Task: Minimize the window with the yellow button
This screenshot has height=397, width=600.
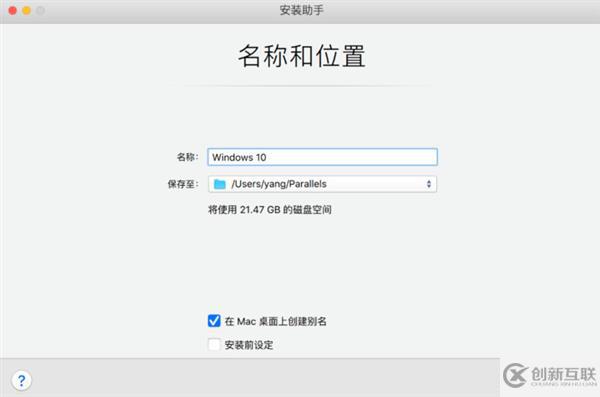Action: pyautogui.click(x=26, y=10)
